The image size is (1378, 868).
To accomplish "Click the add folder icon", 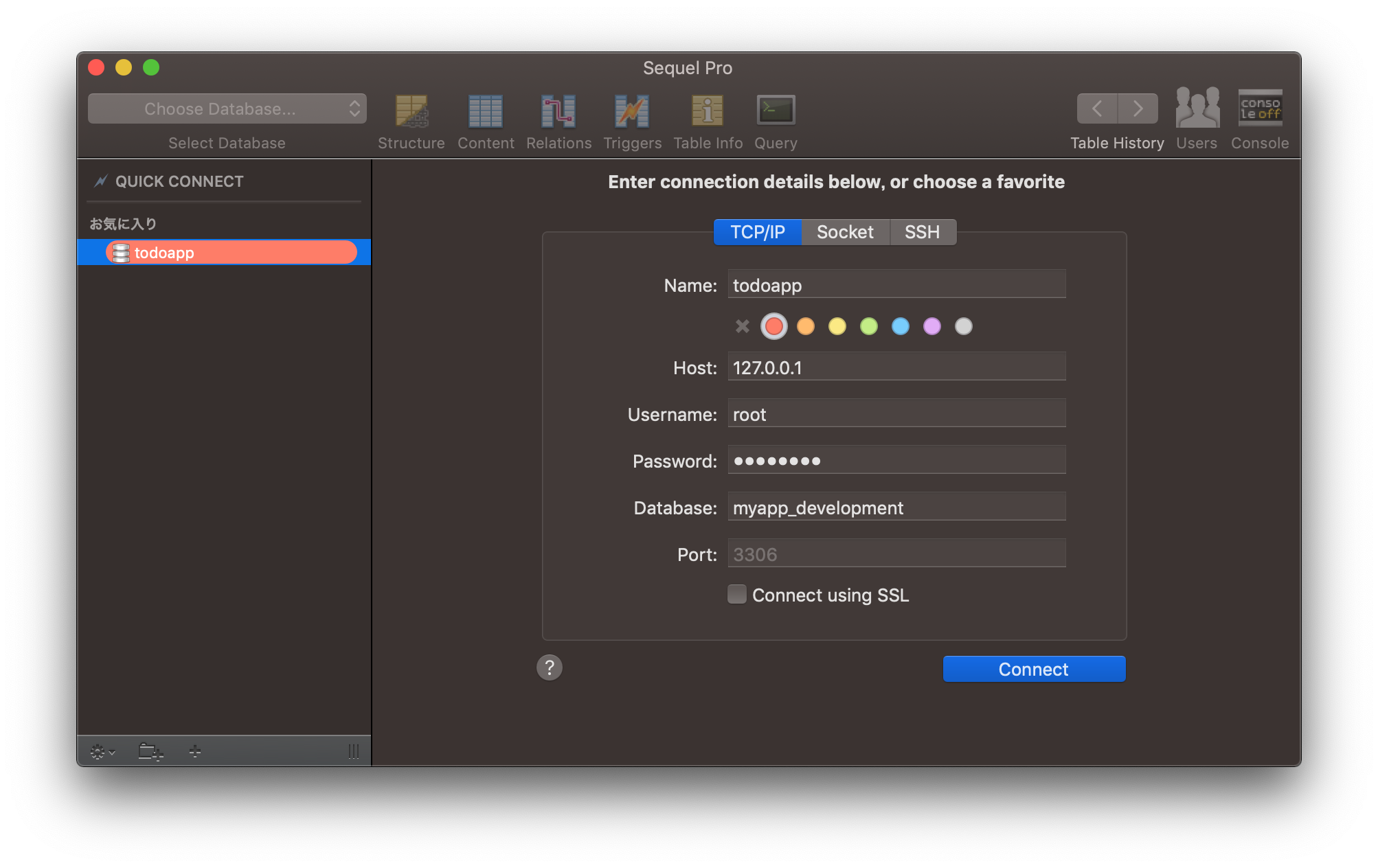I will tap(150, 751).
